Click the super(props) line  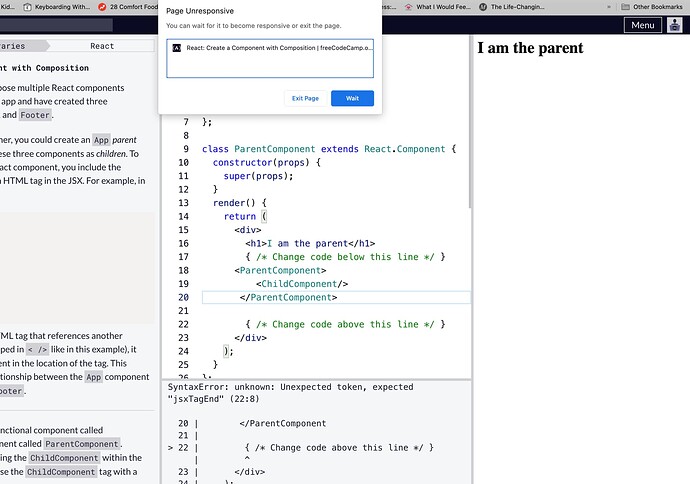pos(258,176)
